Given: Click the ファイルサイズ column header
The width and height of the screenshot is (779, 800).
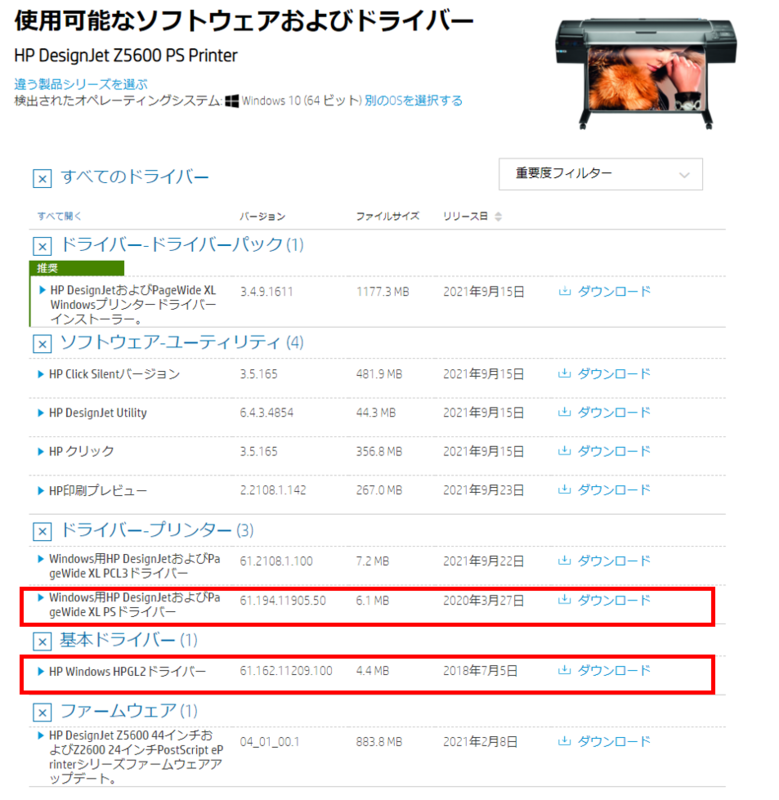Looking at the screenshot, I should [x=388, y=216].
